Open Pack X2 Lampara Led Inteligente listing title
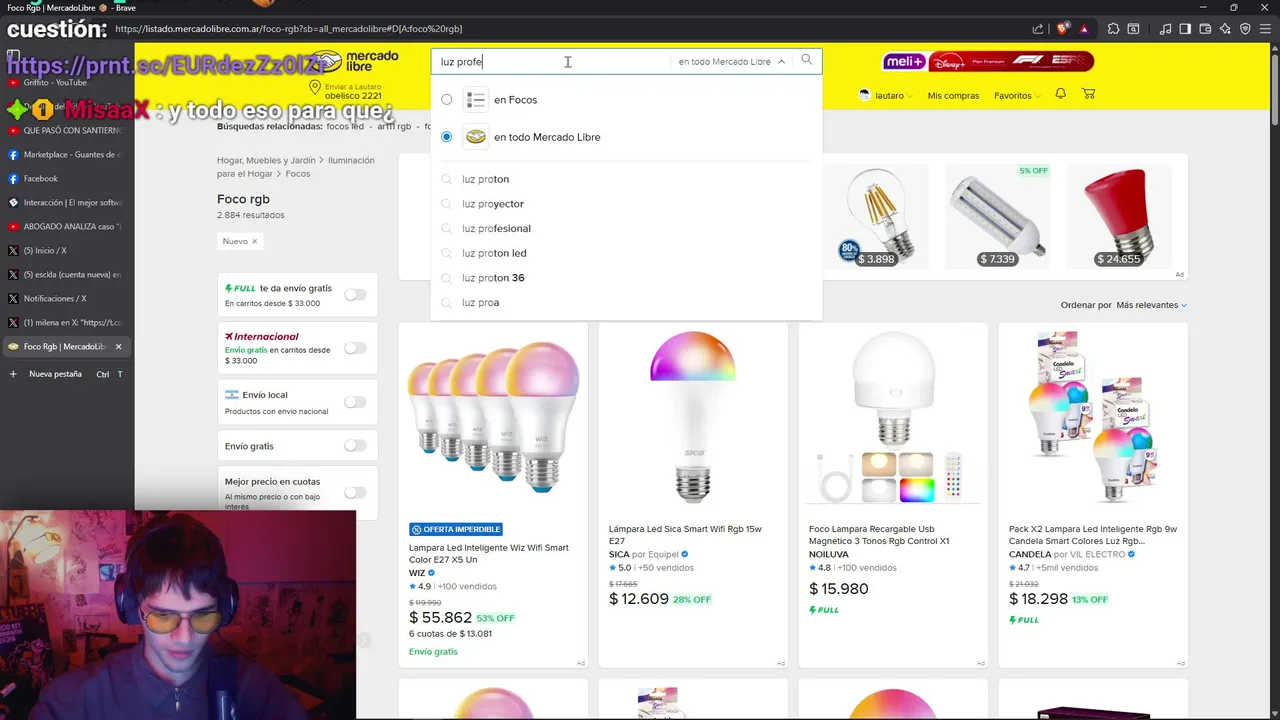Image resolution: width=1280 pixels, height=720 pixels. (x=1093, y=535)
